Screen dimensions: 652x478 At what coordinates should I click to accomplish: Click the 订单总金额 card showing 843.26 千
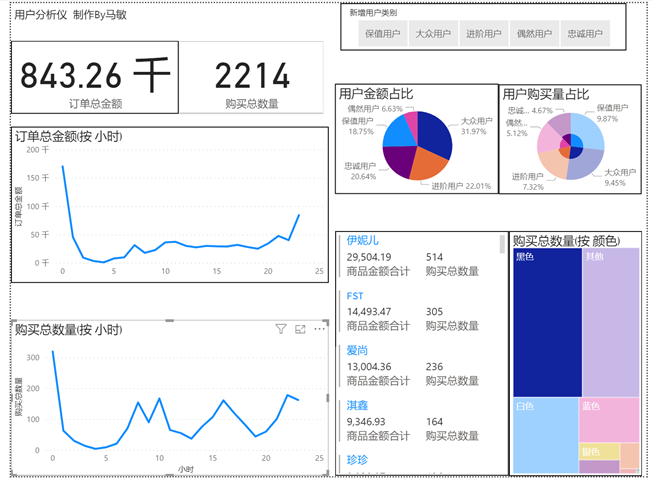pos(95,77)
